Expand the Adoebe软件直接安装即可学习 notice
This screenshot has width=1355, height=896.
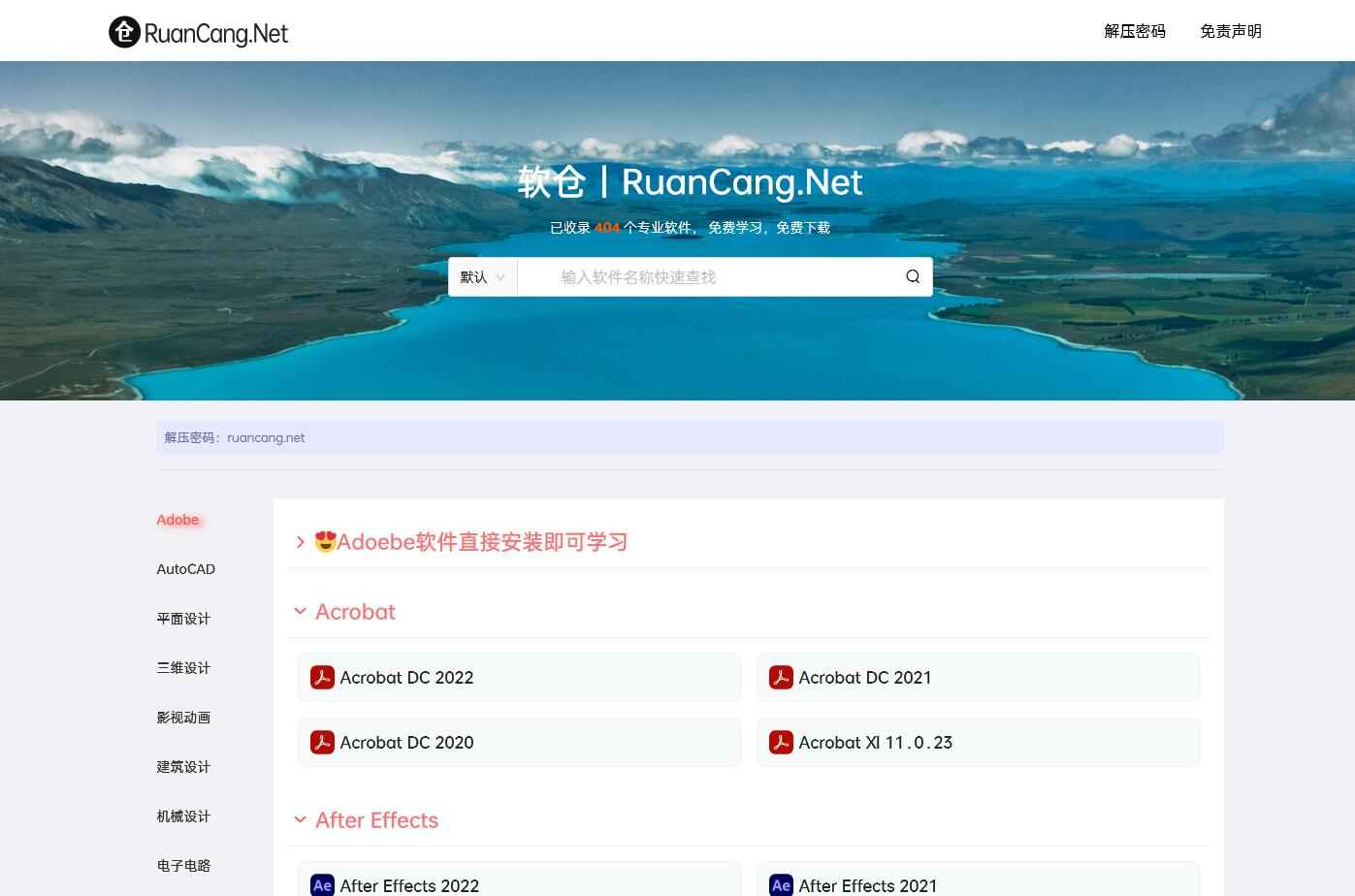click(x=300, y=542)
